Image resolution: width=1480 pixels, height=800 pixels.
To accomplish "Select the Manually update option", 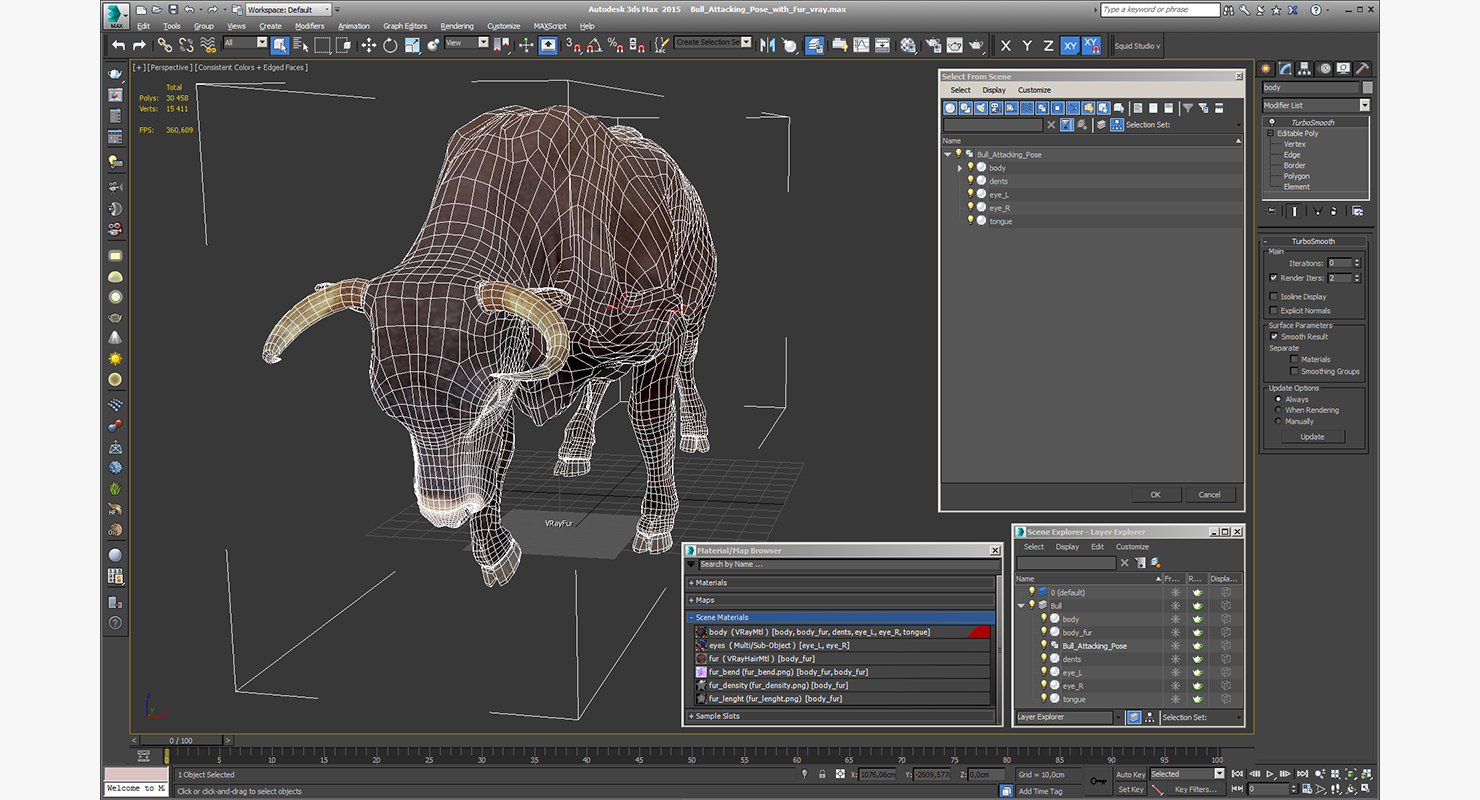I will tap(1279, 421).
